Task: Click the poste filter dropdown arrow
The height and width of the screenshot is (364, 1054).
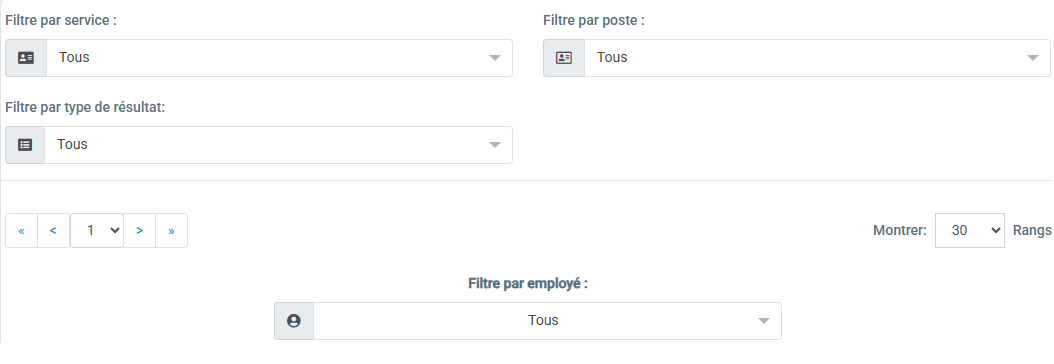Action: [1033, 58]
